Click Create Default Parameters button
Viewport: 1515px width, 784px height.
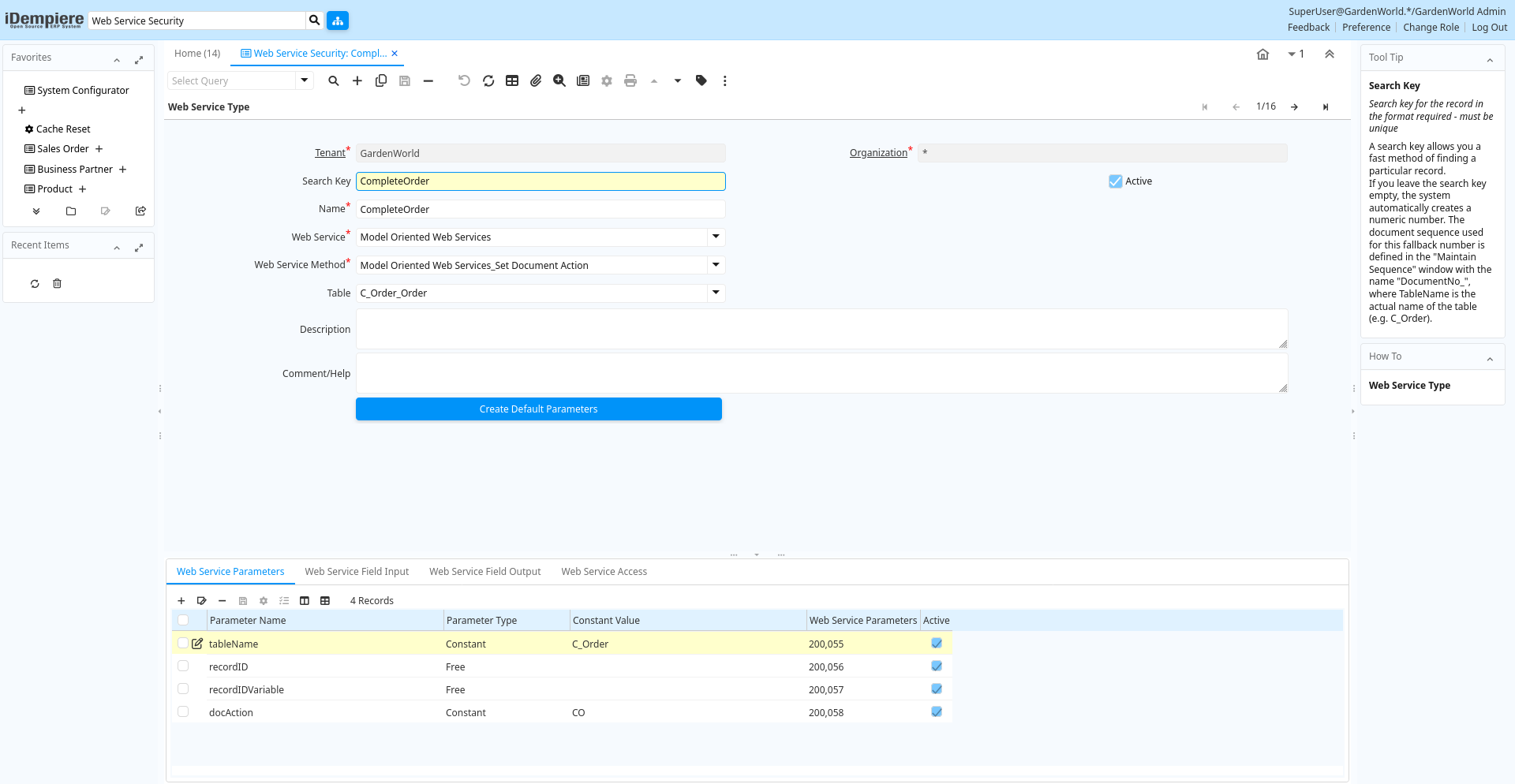(539, 409)
